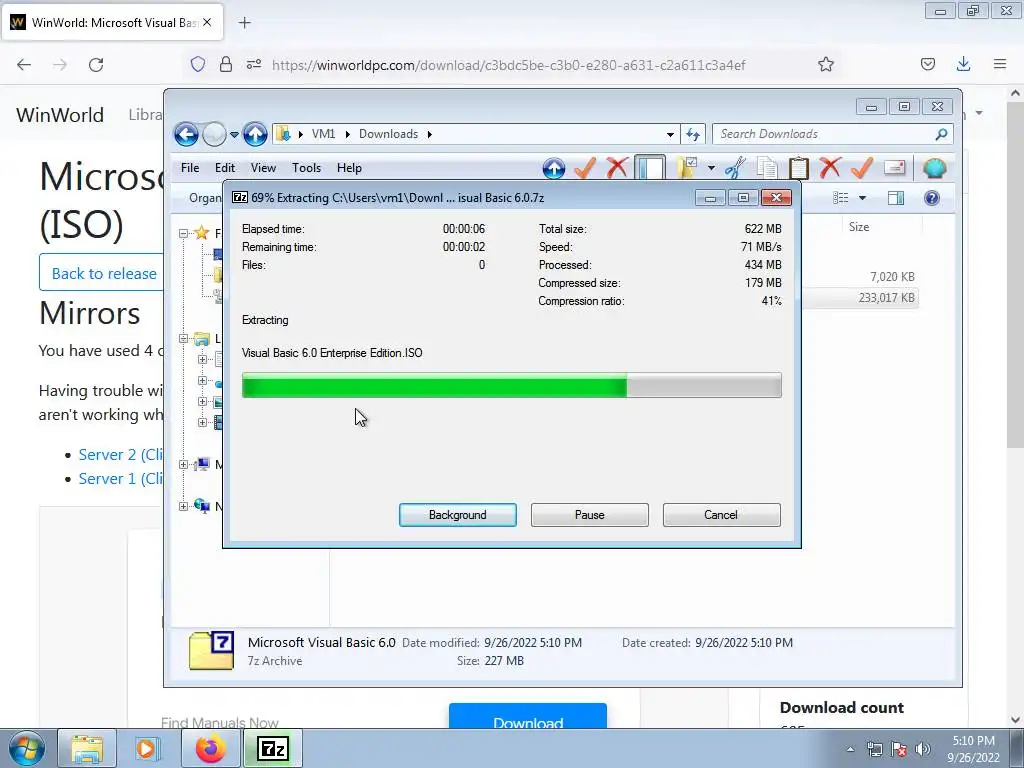The image size is (1024, 768).
Task: Click the scissors Cut icon in Explorer toolbar
Action: 735,168
